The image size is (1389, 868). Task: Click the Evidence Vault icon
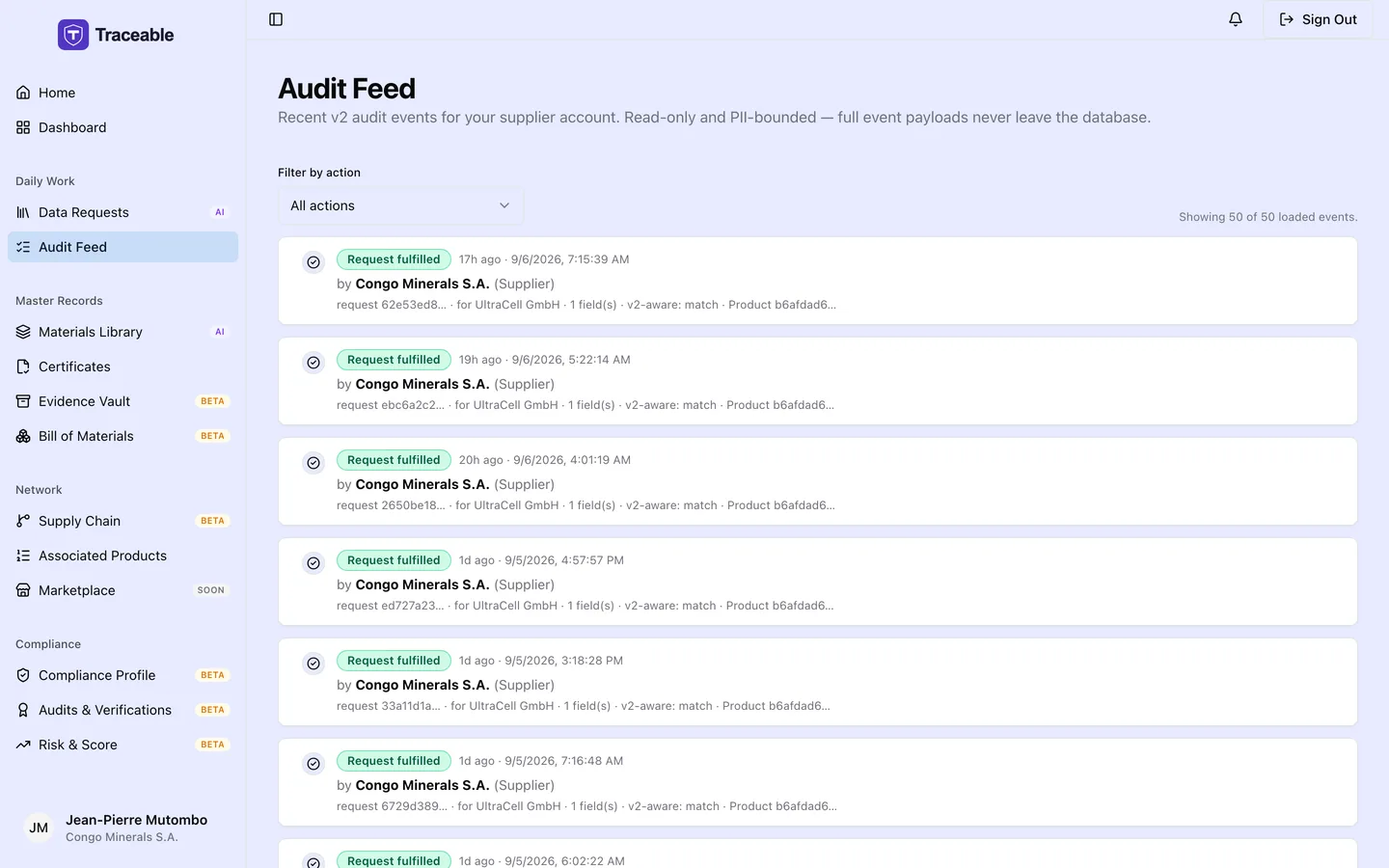[23, 401]
